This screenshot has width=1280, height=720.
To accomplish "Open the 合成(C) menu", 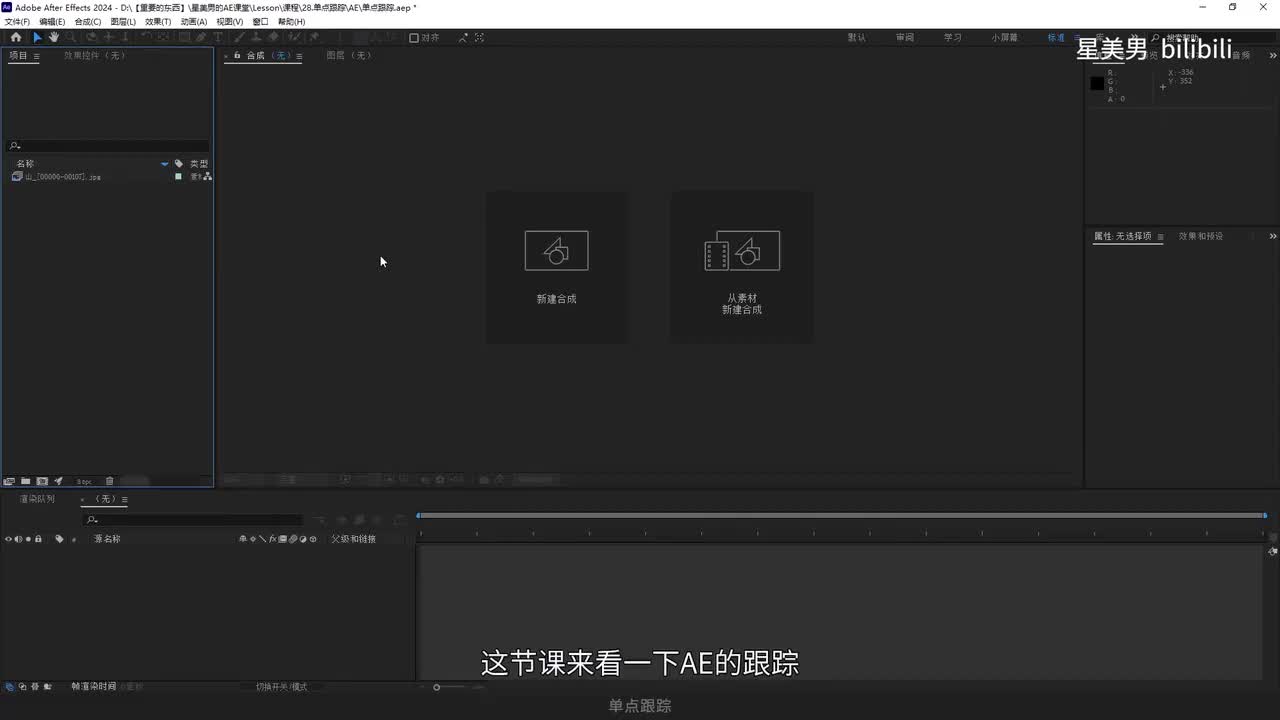I will coord(88,21).
